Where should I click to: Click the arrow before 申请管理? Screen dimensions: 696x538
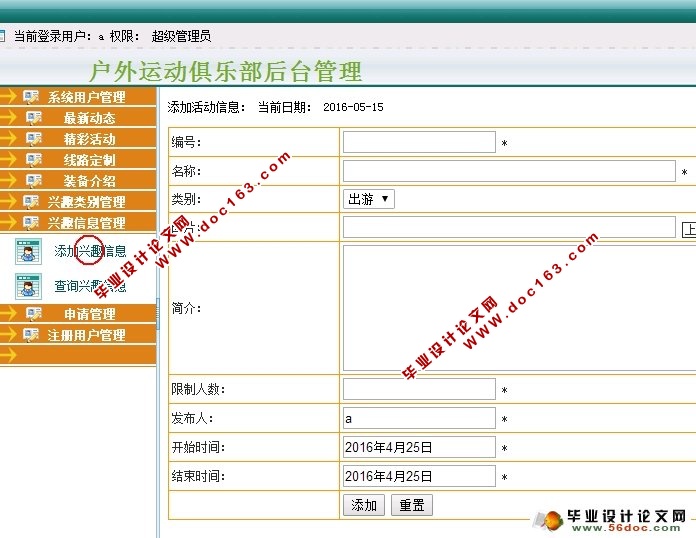[8, 313]
